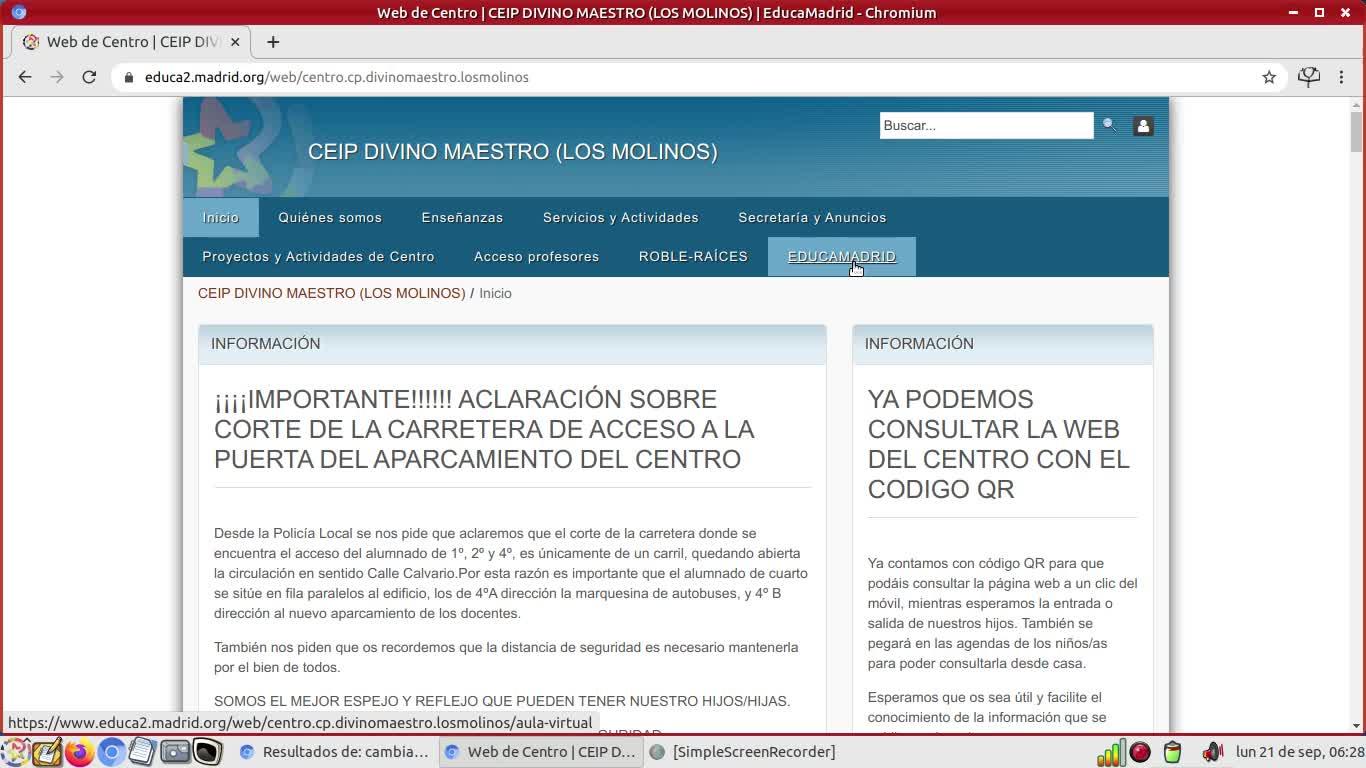
Task: Click the CEIP DIVINO MAESTRO breadcrumb link
Action: click(x=332, y=293)
